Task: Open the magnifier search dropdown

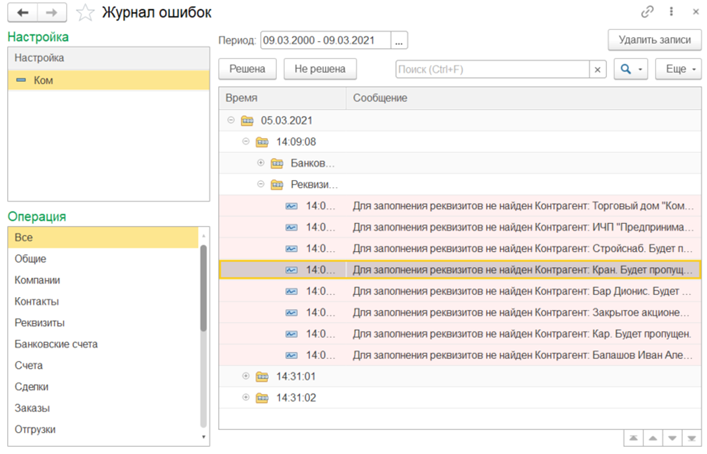Action: point(631,69)
